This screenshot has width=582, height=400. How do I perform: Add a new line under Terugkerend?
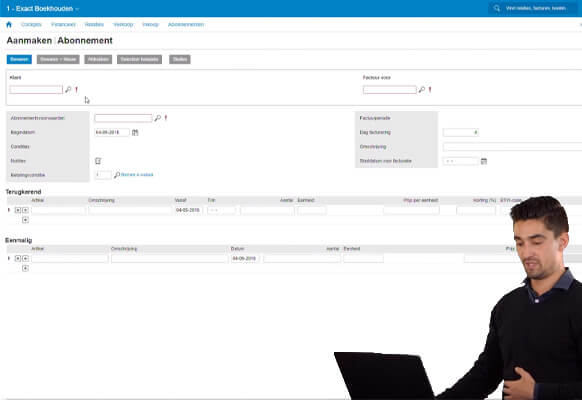[x=25, y=220]
